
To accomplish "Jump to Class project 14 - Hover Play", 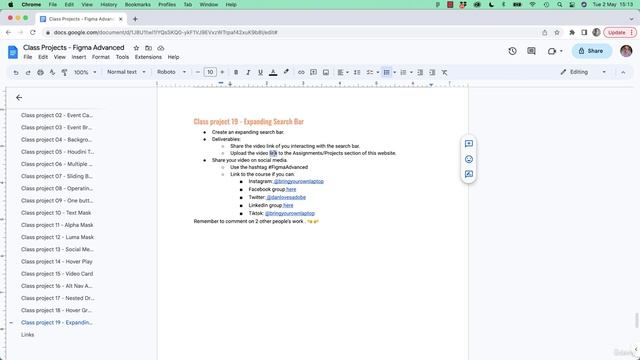I will pyautogui.click(x=57, y=262).
